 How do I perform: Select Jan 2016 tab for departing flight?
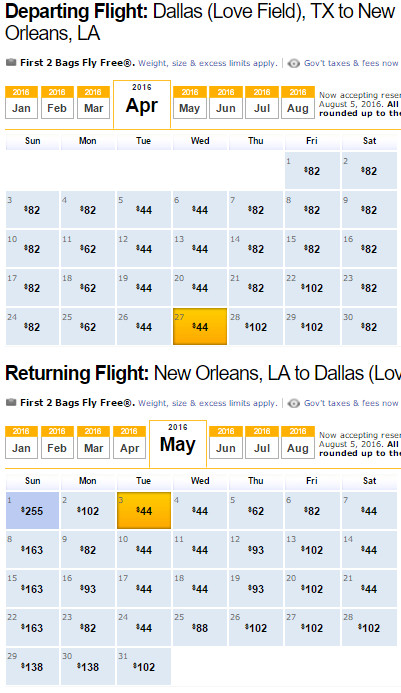pos(21,103)
